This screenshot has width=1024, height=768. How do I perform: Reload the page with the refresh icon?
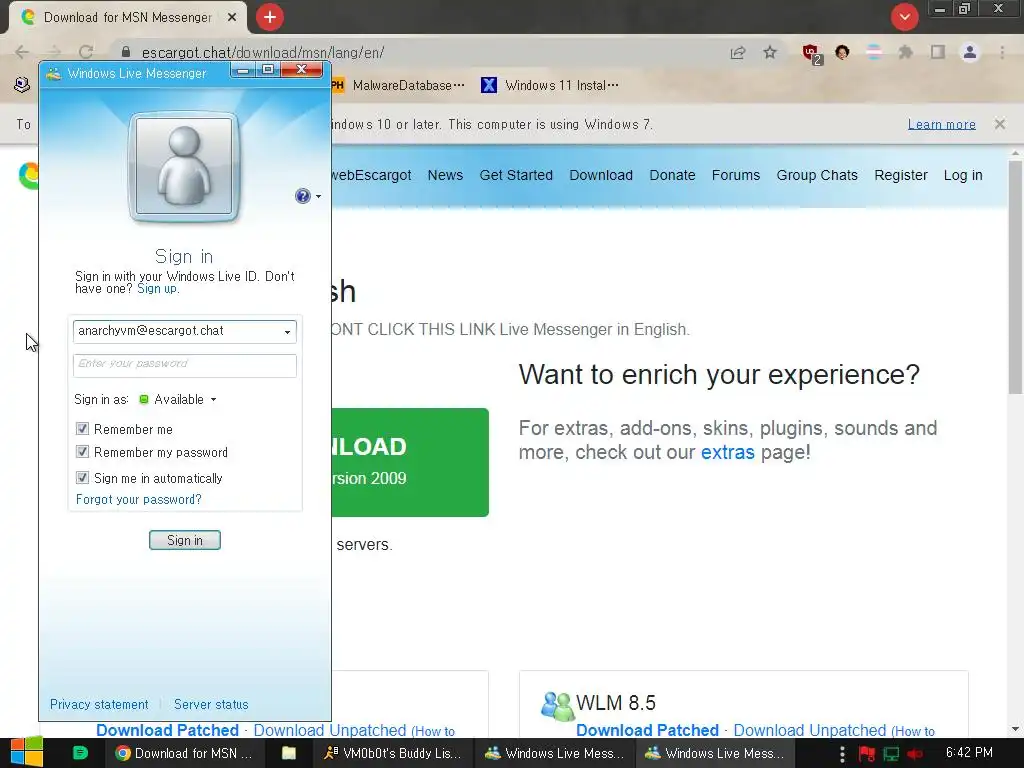coord(86,52)
